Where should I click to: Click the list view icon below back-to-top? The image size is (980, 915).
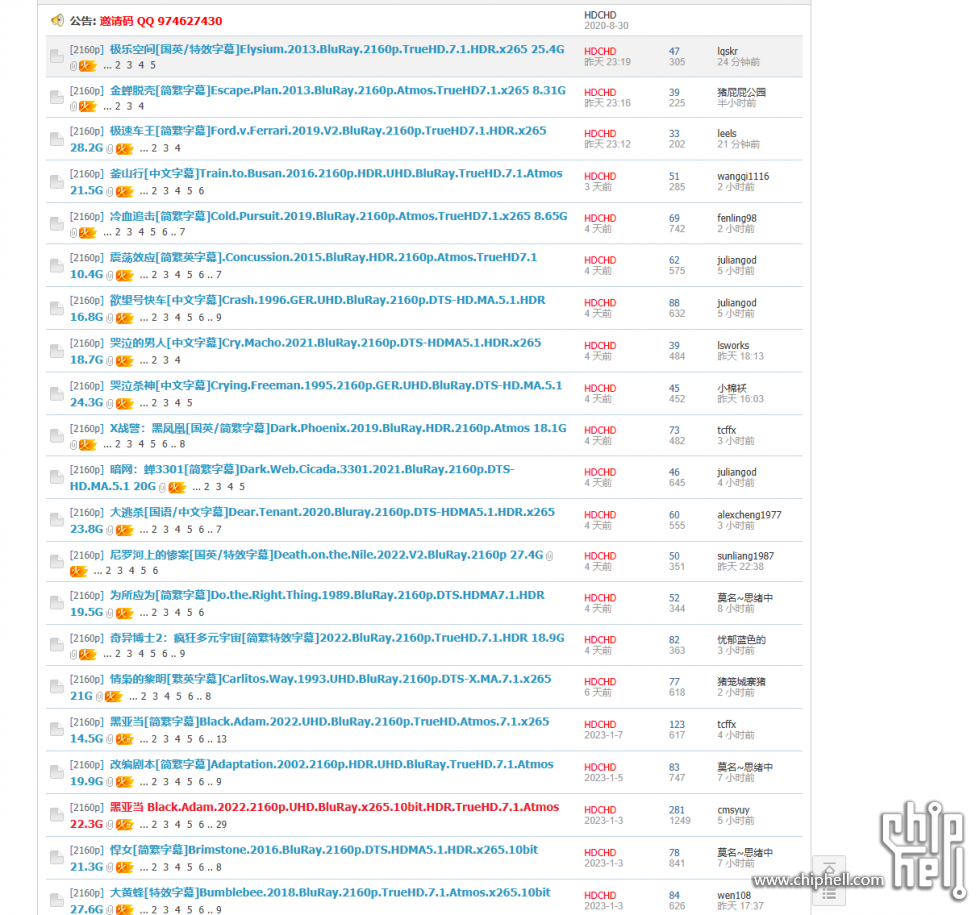point(829,894)
